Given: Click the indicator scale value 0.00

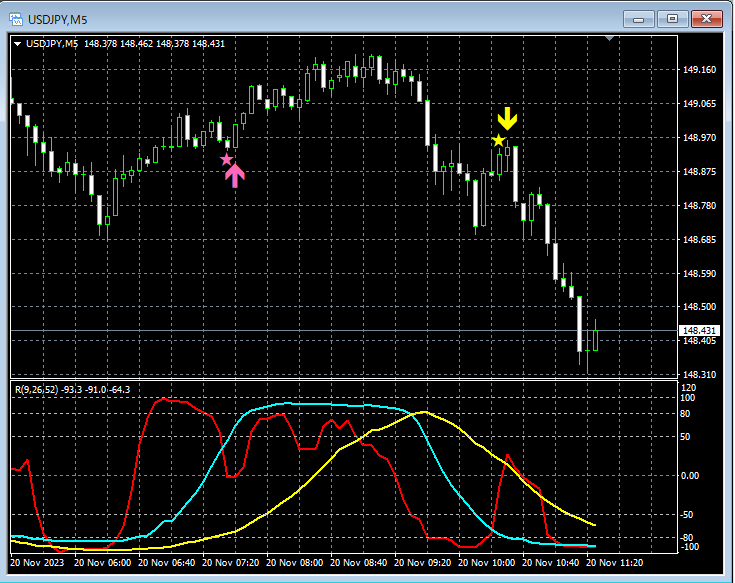Looking at the screenshot, I should point(690,476).
